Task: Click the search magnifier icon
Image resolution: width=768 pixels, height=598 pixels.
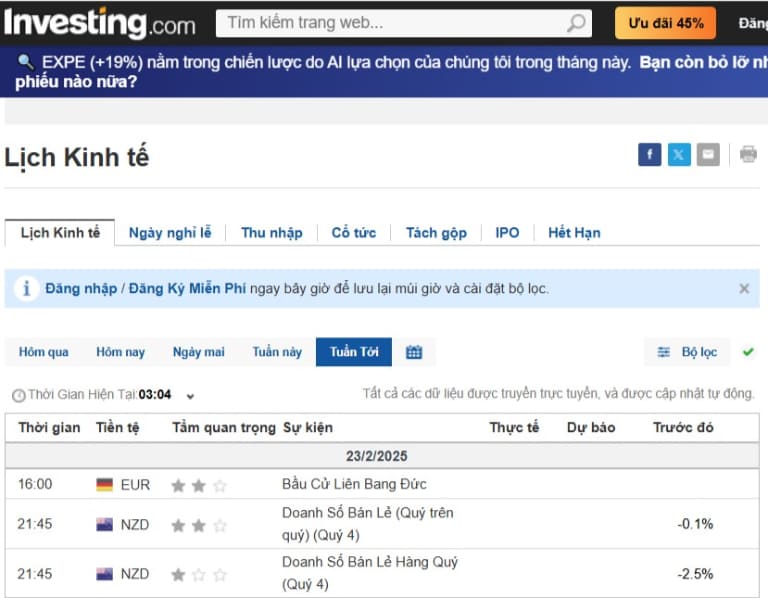Action: [577, 23]
